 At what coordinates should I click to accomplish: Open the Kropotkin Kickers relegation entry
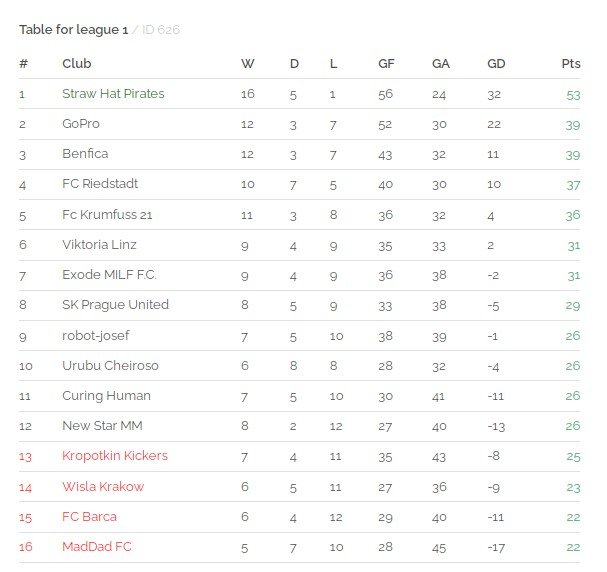pyautogui.click(x=115, y=456)
